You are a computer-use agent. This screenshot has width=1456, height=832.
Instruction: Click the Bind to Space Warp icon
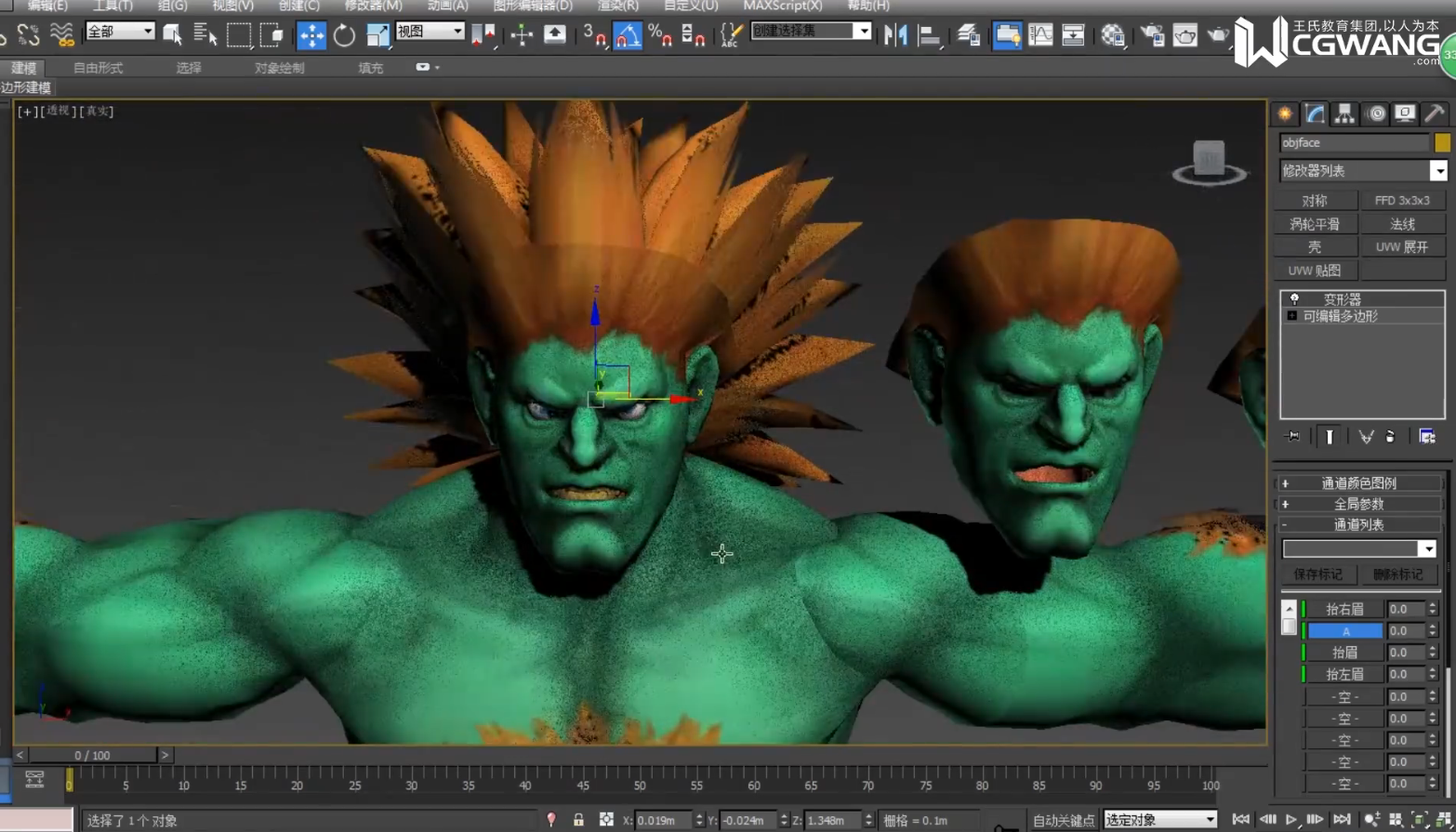tap(61, 35)
